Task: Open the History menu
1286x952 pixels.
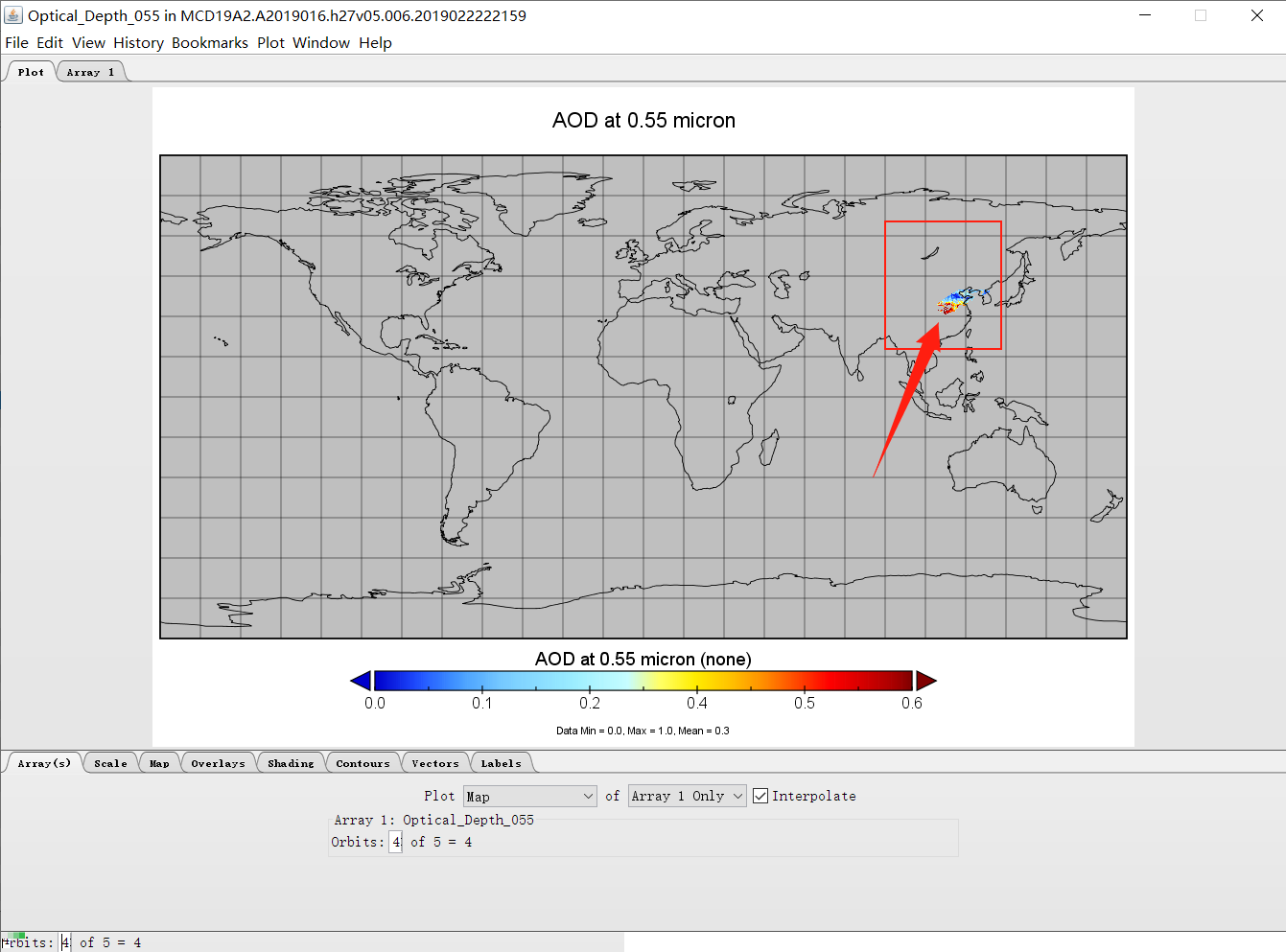Action: (138, 42)
